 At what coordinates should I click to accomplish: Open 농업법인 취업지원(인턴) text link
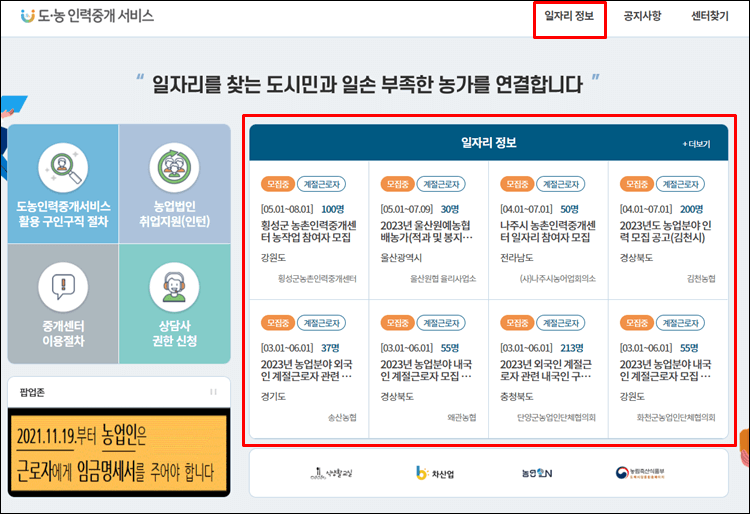175,214
